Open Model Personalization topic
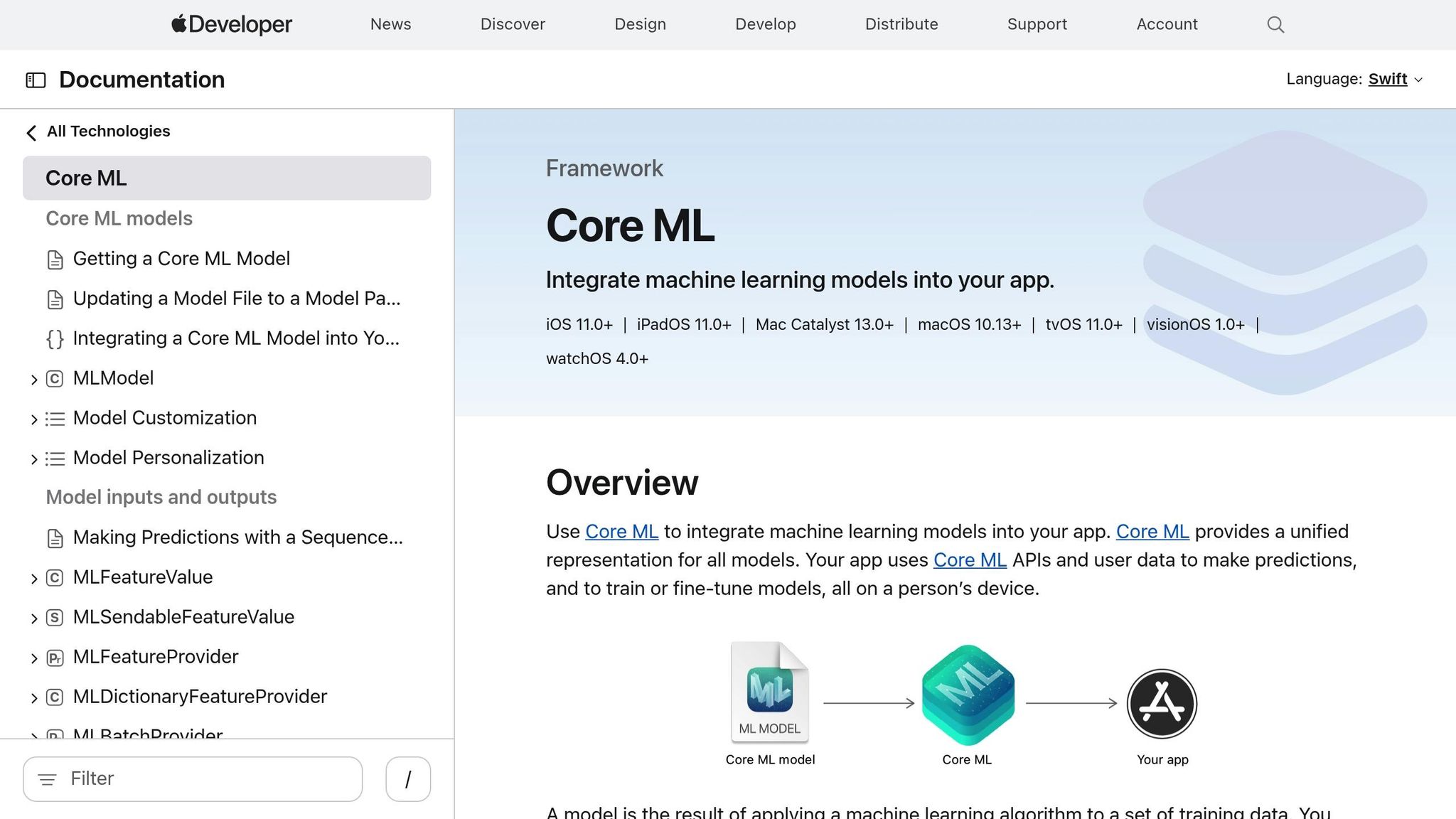This screenshot has width=1456, height=819. (168, 458)
